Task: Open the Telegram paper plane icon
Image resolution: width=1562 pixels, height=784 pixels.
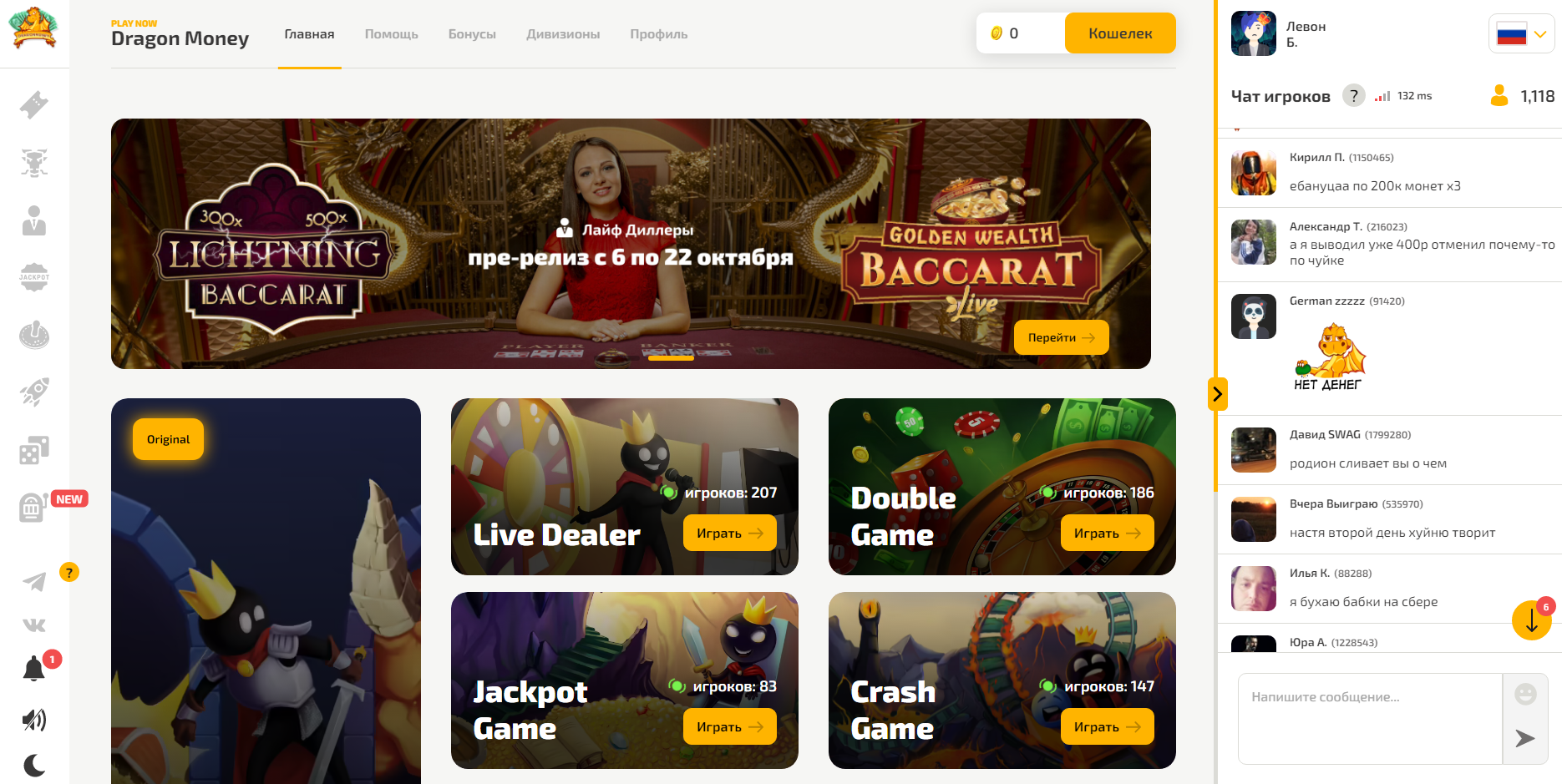Action: 34,581
